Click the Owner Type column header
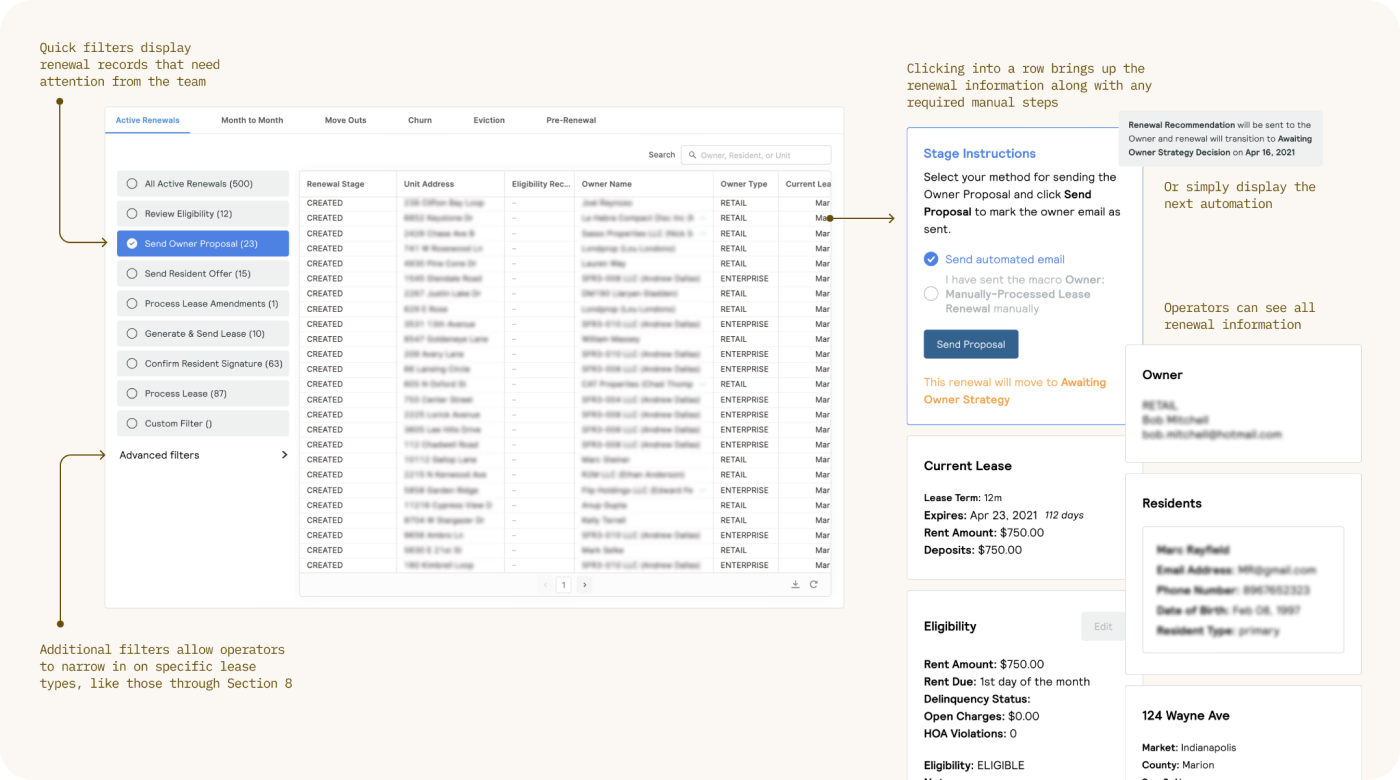Image resolution: width=1400 pixels, height=780 pixels. pyautogui.click(x=744, y=184)
